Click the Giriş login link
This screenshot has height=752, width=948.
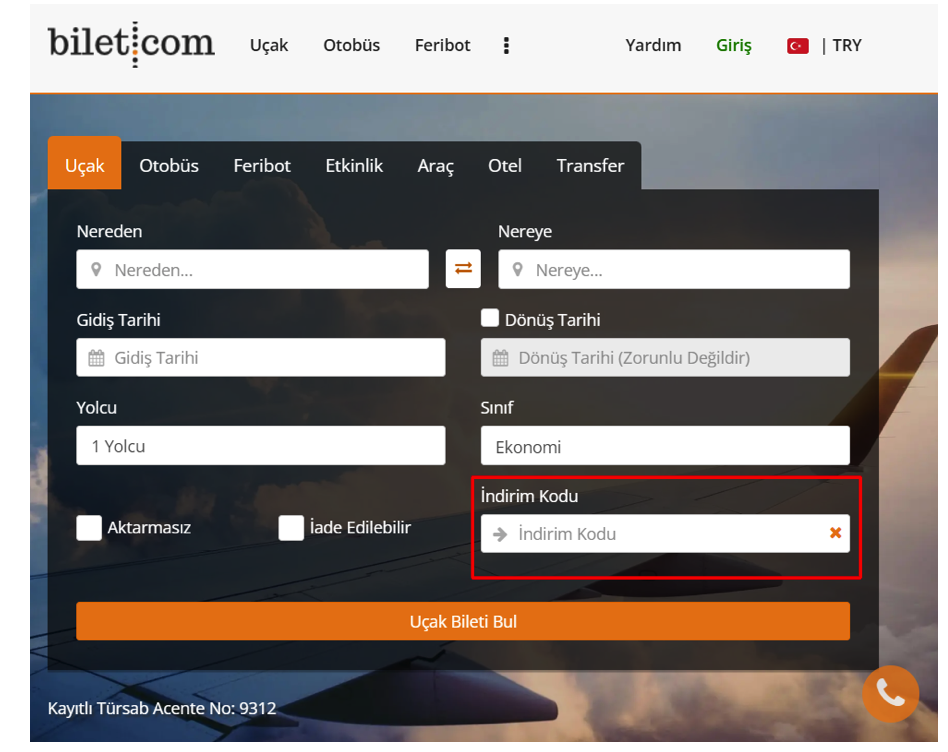(x=733, y=46)
